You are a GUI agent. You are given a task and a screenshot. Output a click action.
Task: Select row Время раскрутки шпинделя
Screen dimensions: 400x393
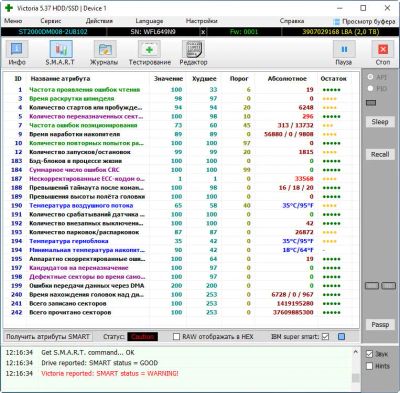point(182,99)
